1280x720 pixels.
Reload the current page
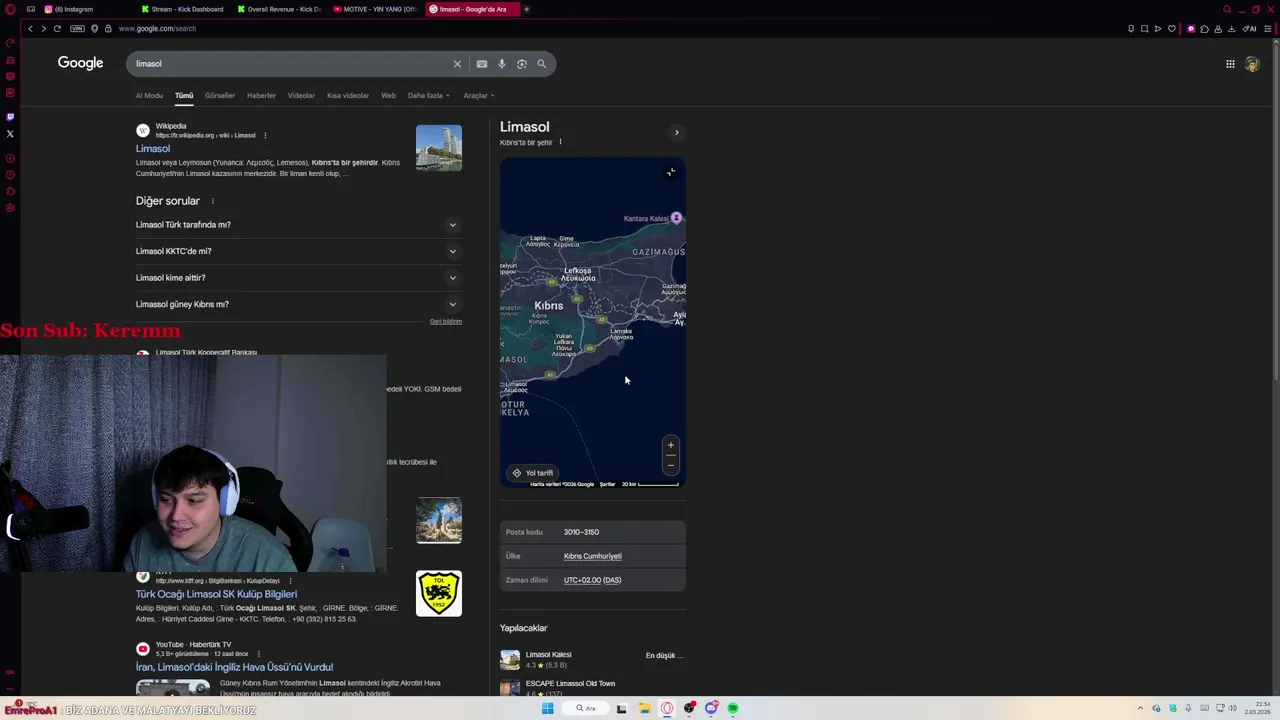57,29
